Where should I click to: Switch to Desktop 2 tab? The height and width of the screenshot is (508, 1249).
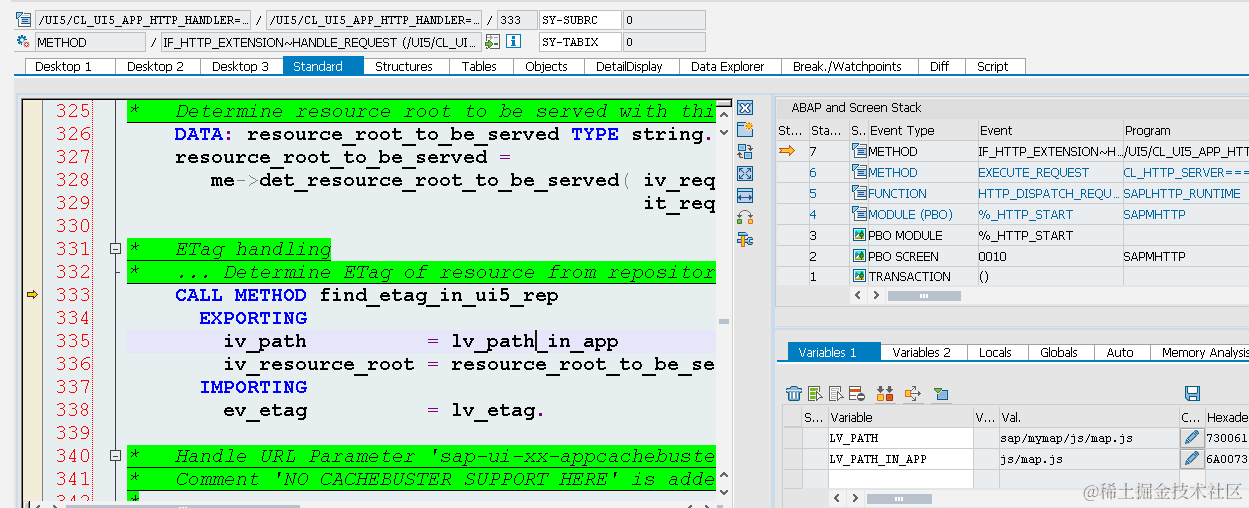coord(156,66)
